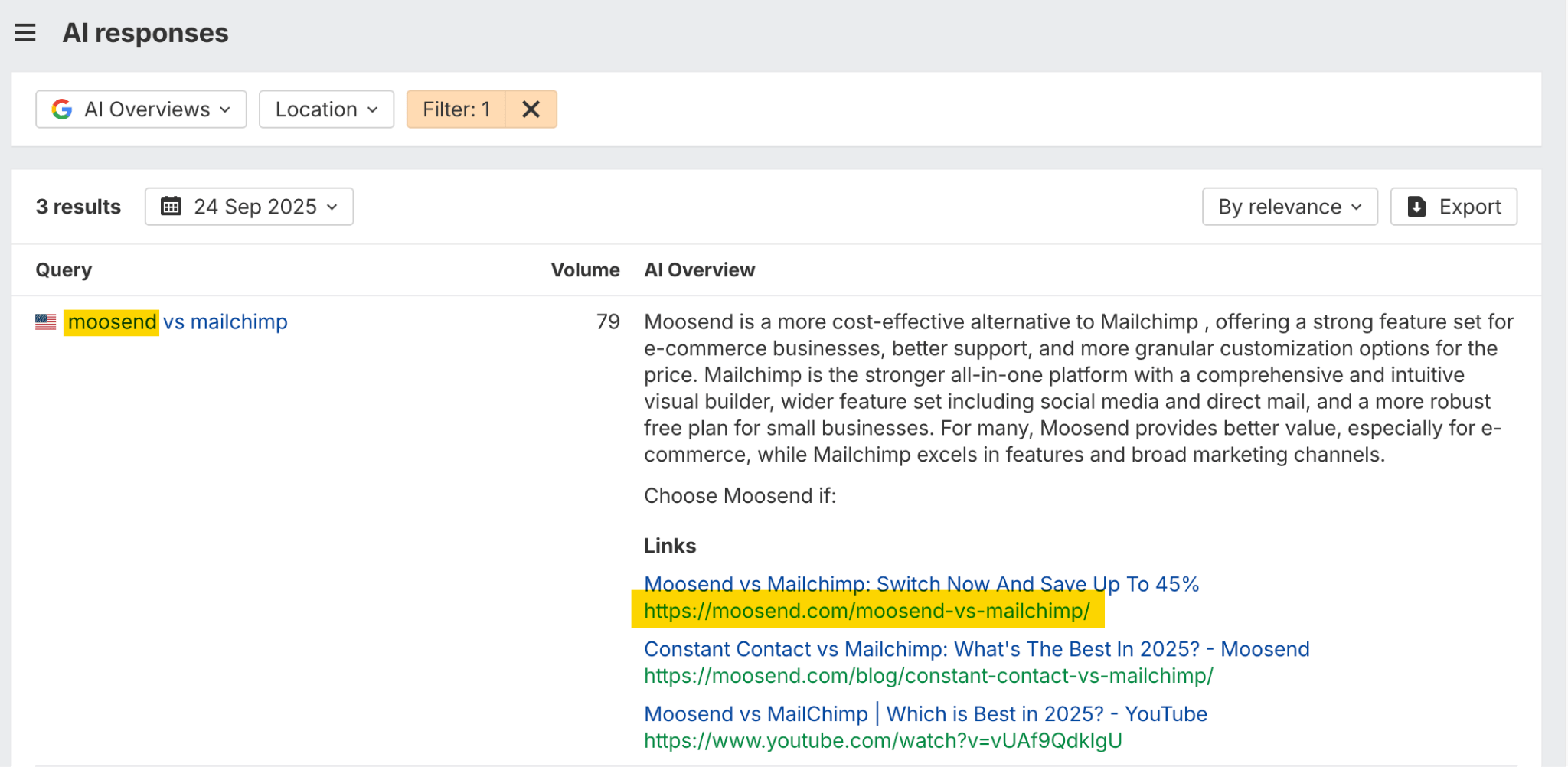The image size is (1568, 767).
Task: Click the Export download icon
Action: 1416,207
